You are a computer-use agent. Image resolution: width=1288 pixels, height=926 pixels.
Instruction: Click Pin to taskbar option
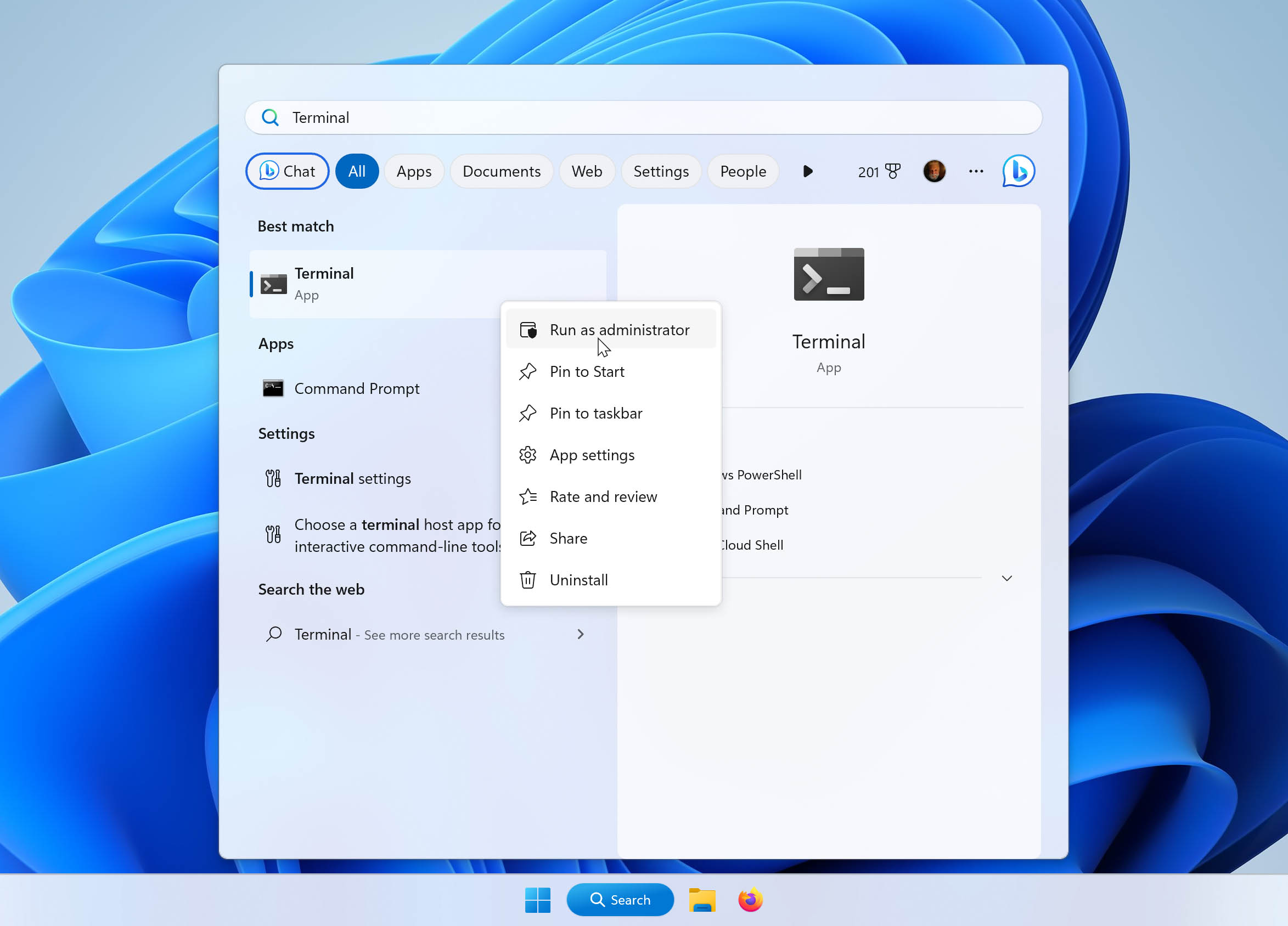pos(596,413)
